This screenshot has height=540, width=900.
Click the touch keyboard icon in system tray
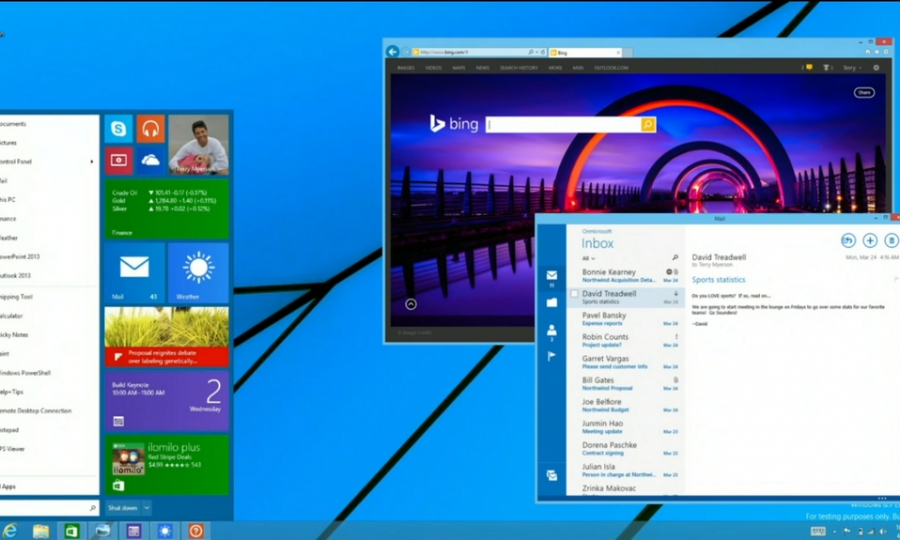pyautogui.click(x=818, y=531)
